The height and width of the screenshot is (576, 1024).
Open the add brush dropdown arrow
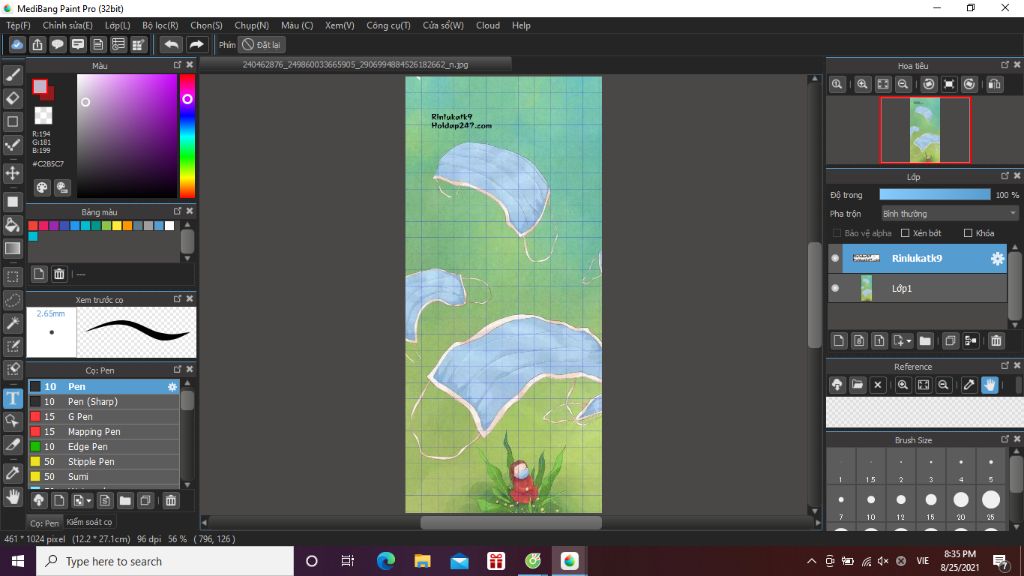pyautogui.click(x=88, y=501)
